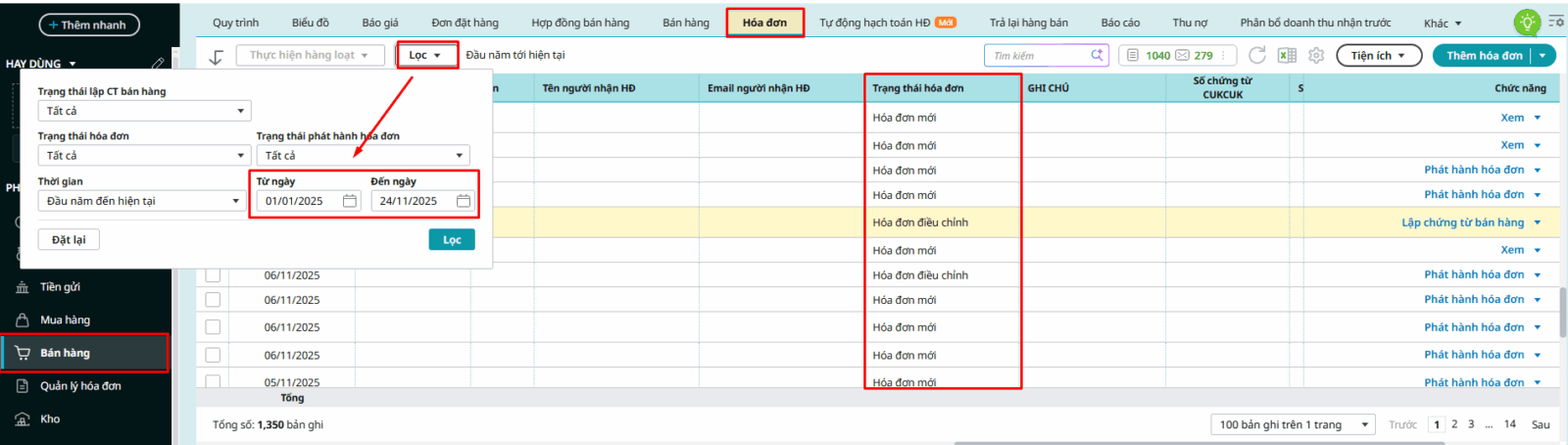Tick the checkbox of the last 06/11/2025 row
The width and height of the screenshot is (1568, 445).
click(213, 355)
